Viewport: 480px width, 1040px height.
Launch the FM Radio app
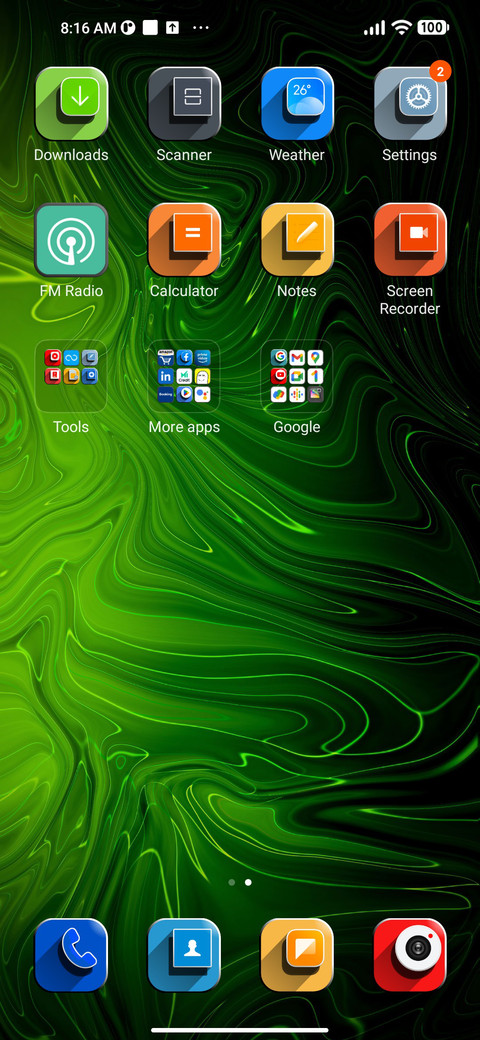click(71, 239)
